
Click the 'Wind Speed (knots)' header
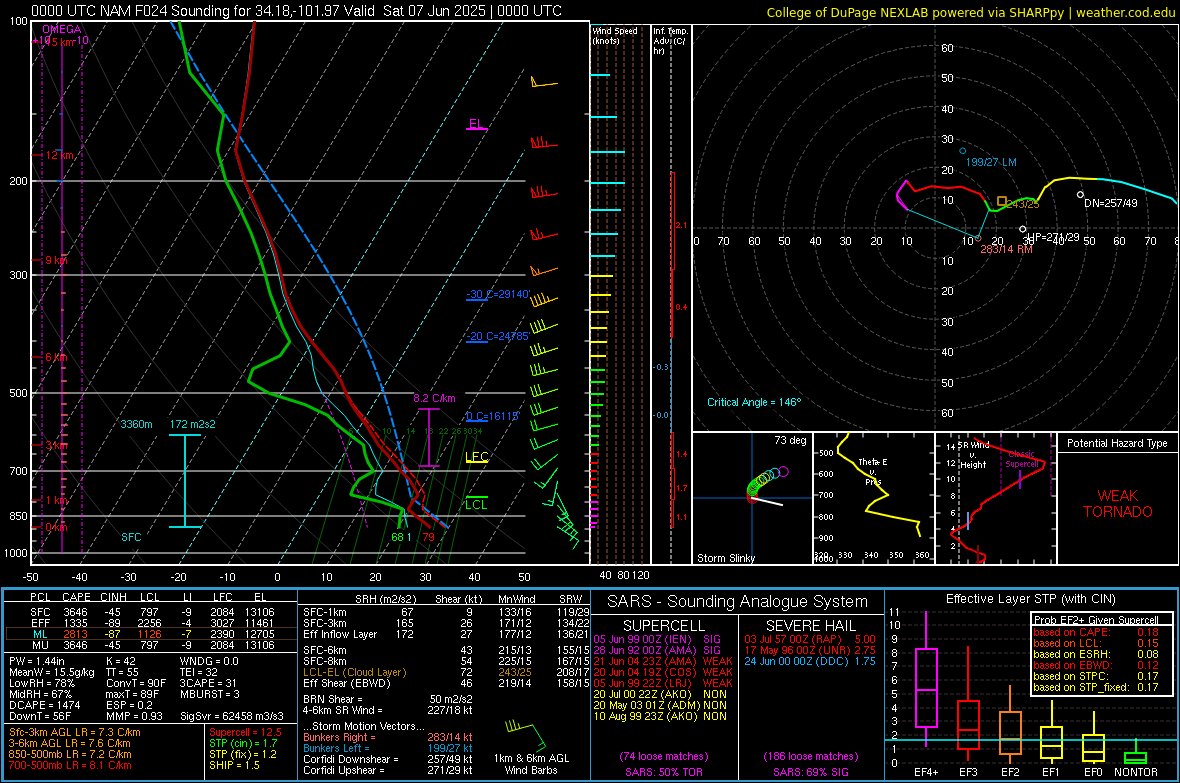coord(615,35)
